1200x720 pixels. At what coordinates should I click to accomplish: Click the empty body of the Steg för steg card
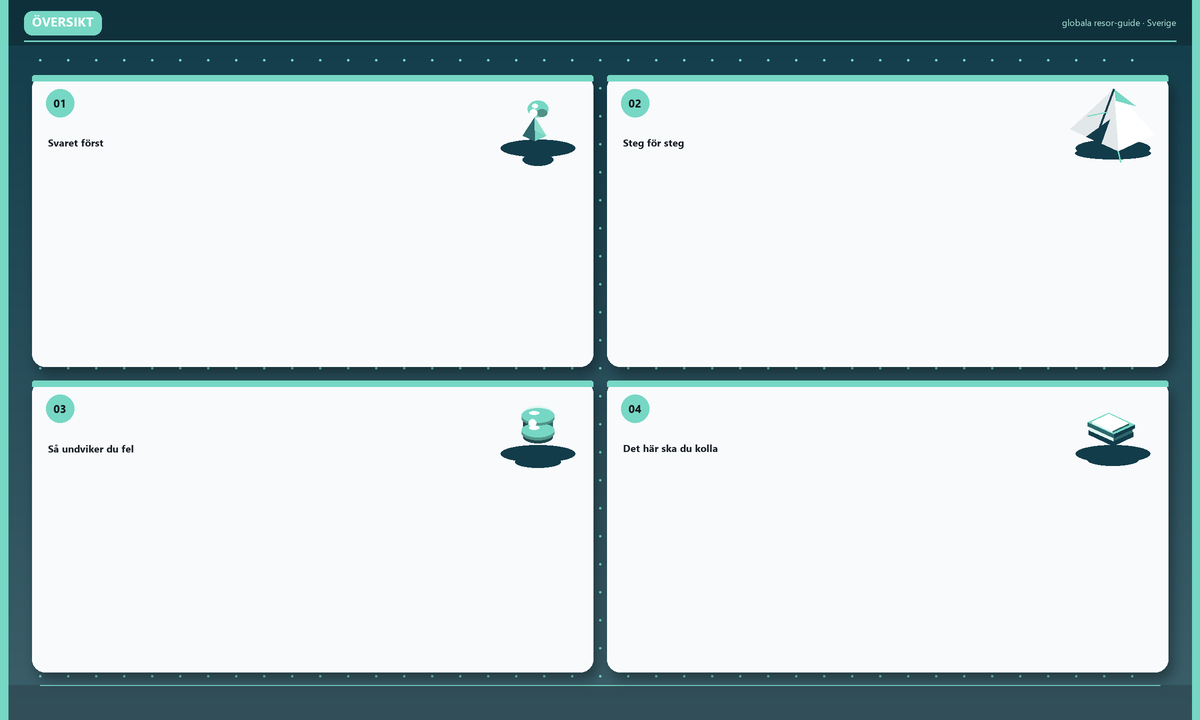[888, 260]
